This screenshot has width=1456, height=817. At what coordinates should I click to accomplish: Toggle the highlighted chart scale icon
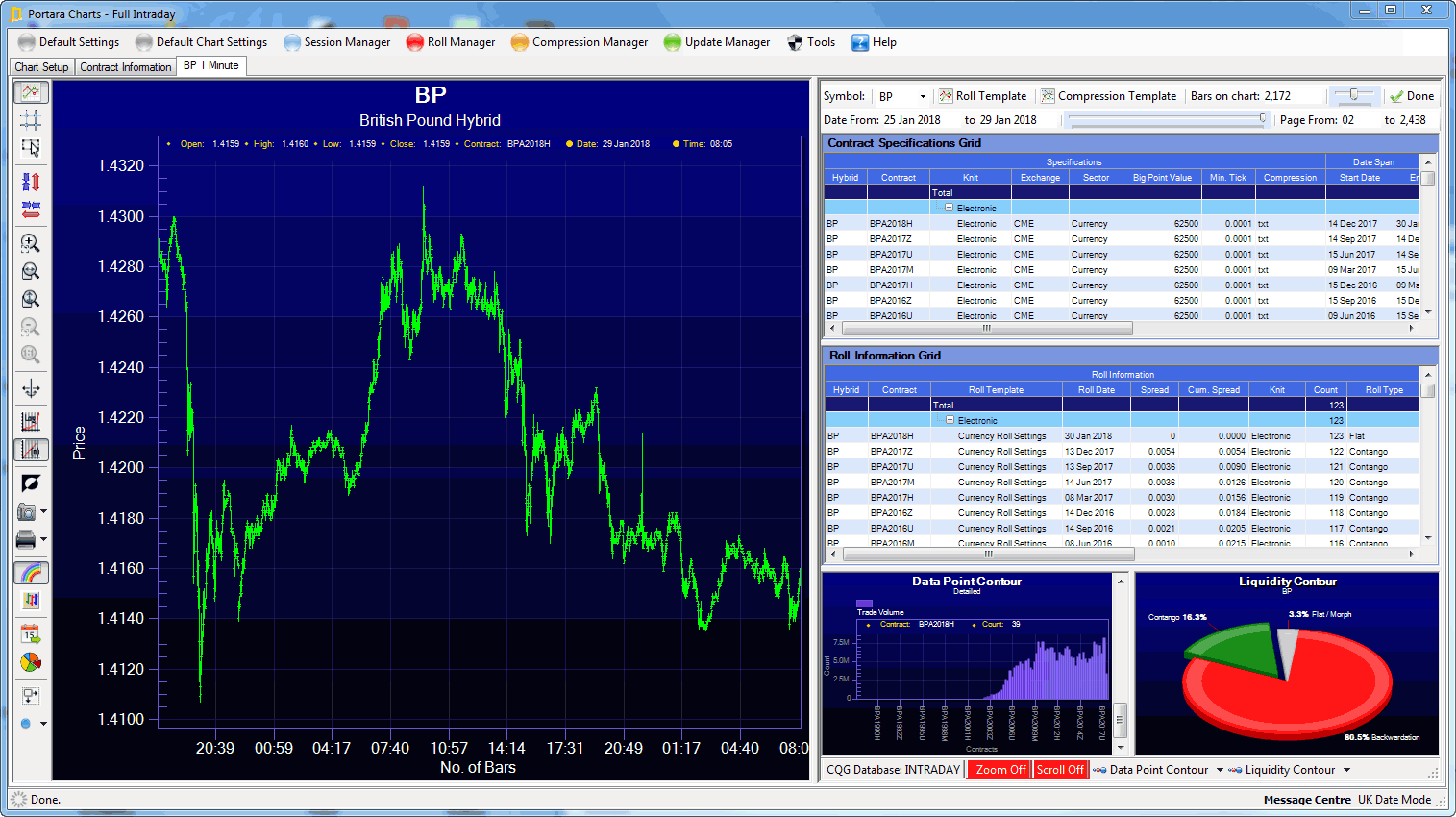[31, 449]
